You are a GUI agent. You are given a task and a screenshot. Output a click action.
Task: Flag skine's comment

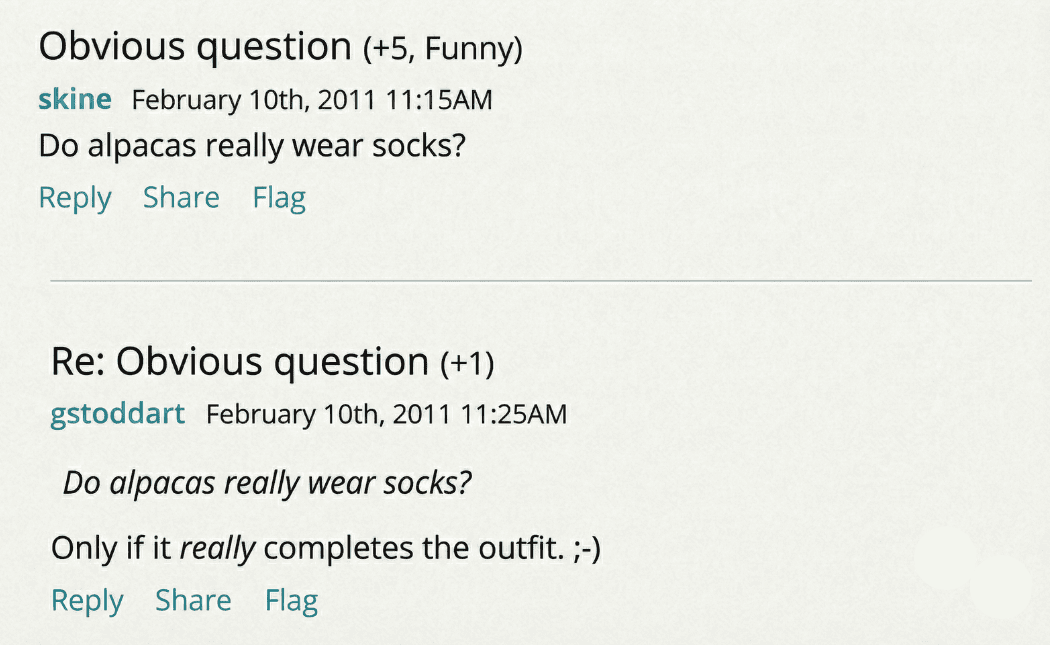[279, 198]
